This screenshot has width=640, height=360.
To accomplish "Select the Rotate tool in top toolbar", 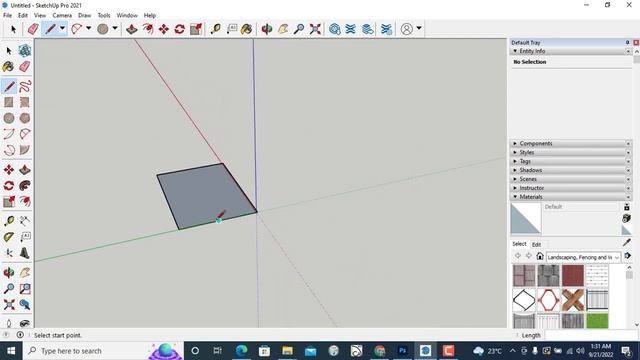I will (x=180, y=29).
